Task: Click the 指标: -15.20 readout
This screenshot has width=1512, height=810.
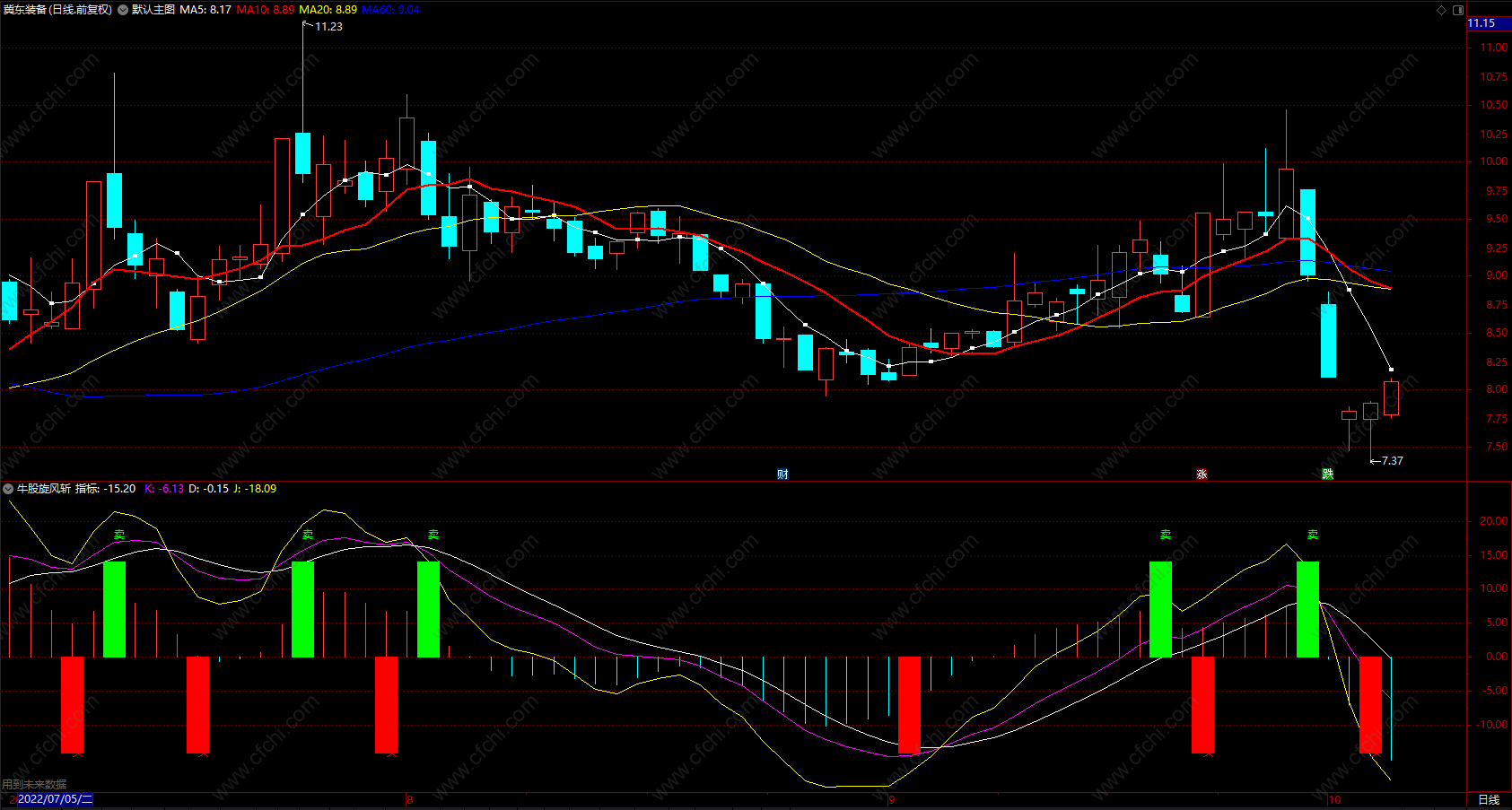Action: (106, 489)
